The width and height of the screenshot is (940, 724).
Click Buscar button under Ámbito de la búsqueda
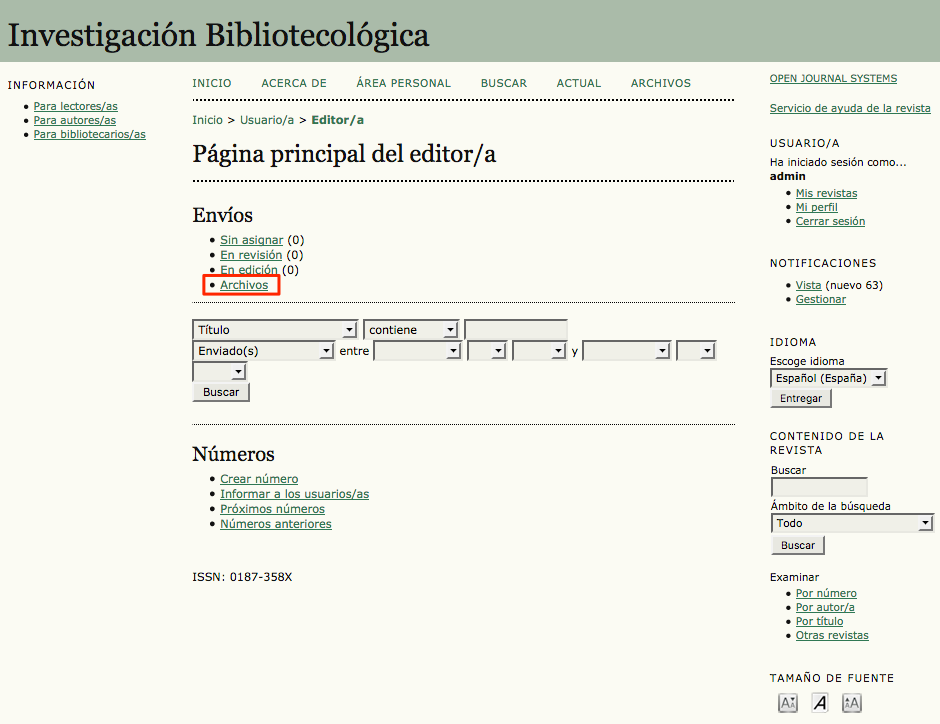point(797,545)
